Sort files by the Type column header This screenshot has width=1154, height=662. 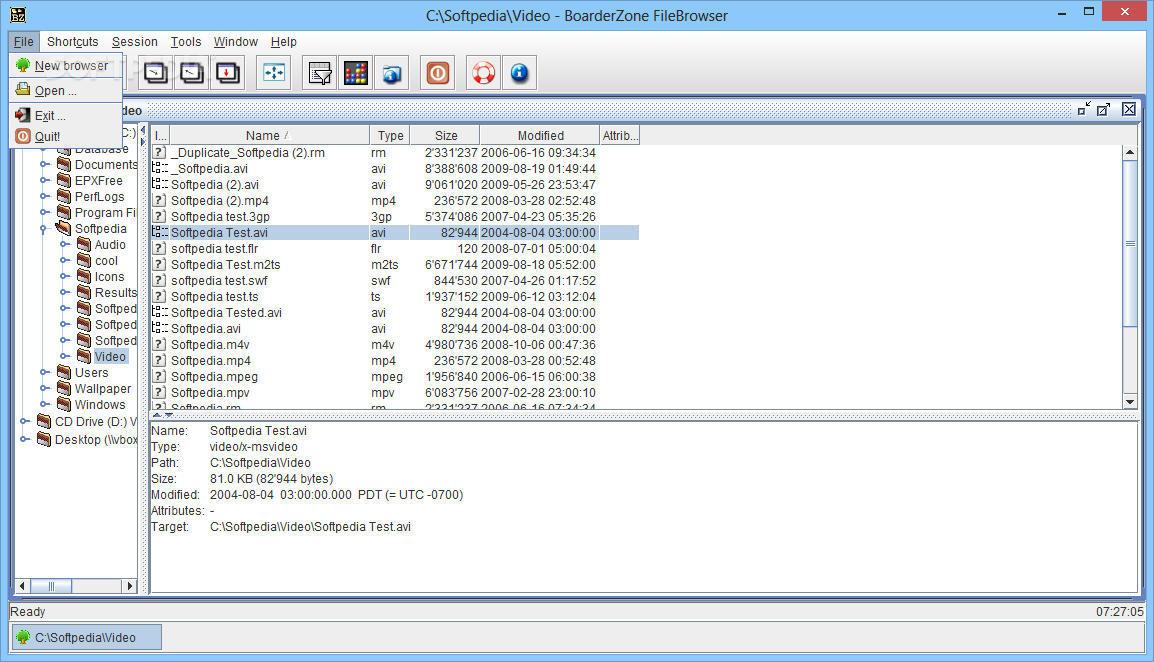tap(390, 135)
